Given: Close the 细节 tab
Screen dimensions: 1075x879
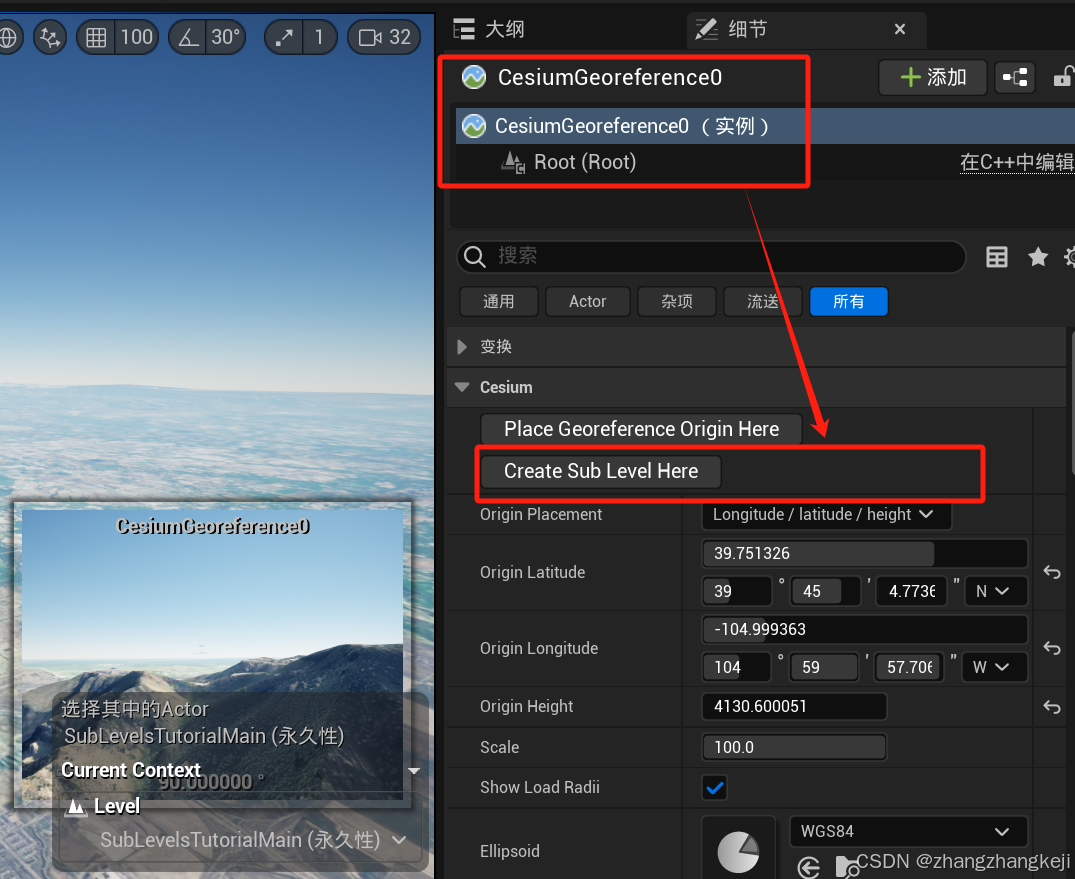Looking at the screenshot, I should click(x=900, y=29).
